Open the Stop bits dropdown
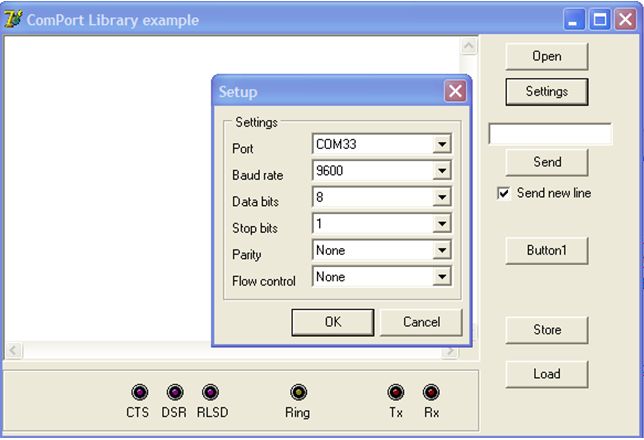 (x=441, y=225)
